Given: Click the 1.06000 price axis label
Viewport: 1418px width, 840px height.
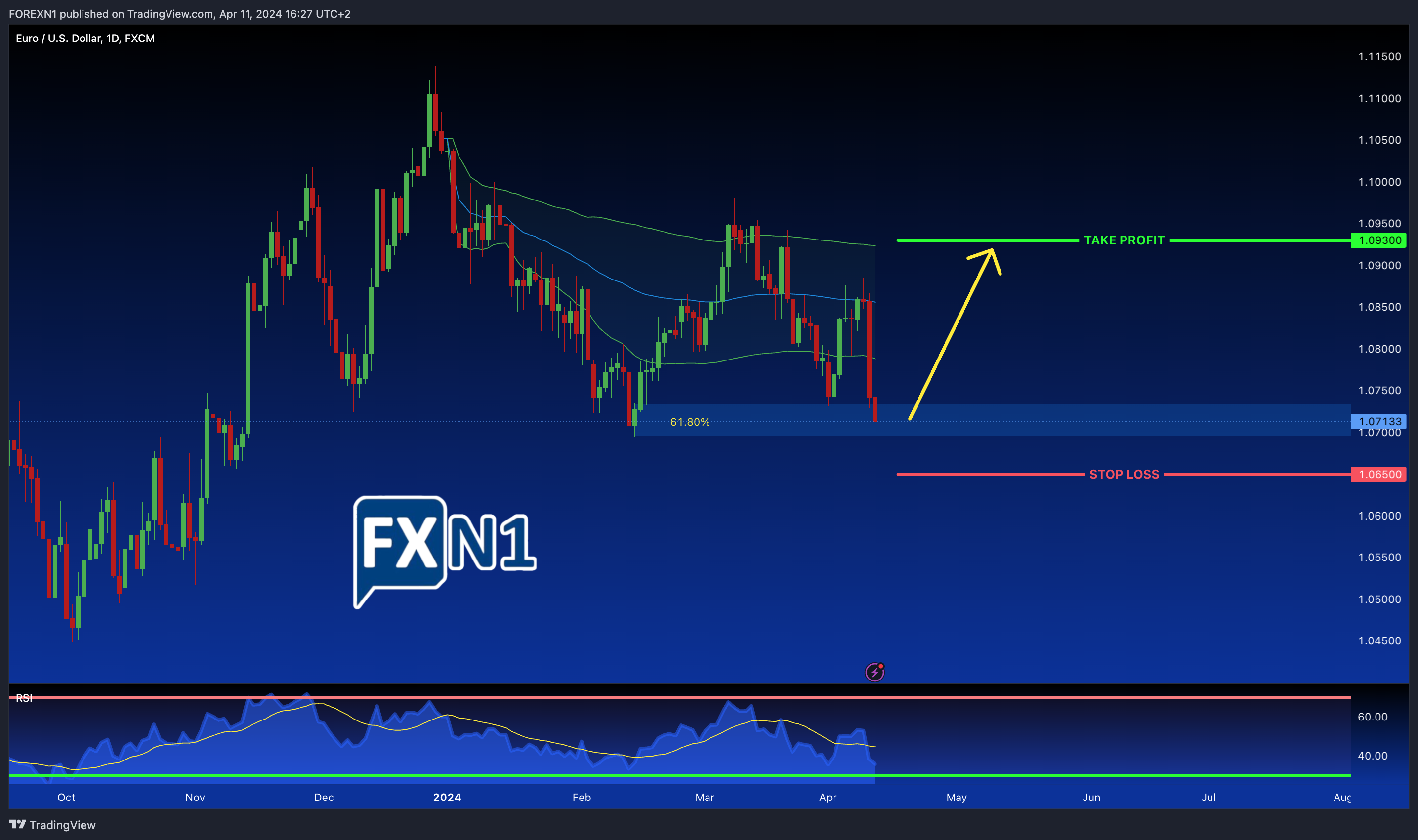Looking at the screenshot, I should tap(1379, 516).
